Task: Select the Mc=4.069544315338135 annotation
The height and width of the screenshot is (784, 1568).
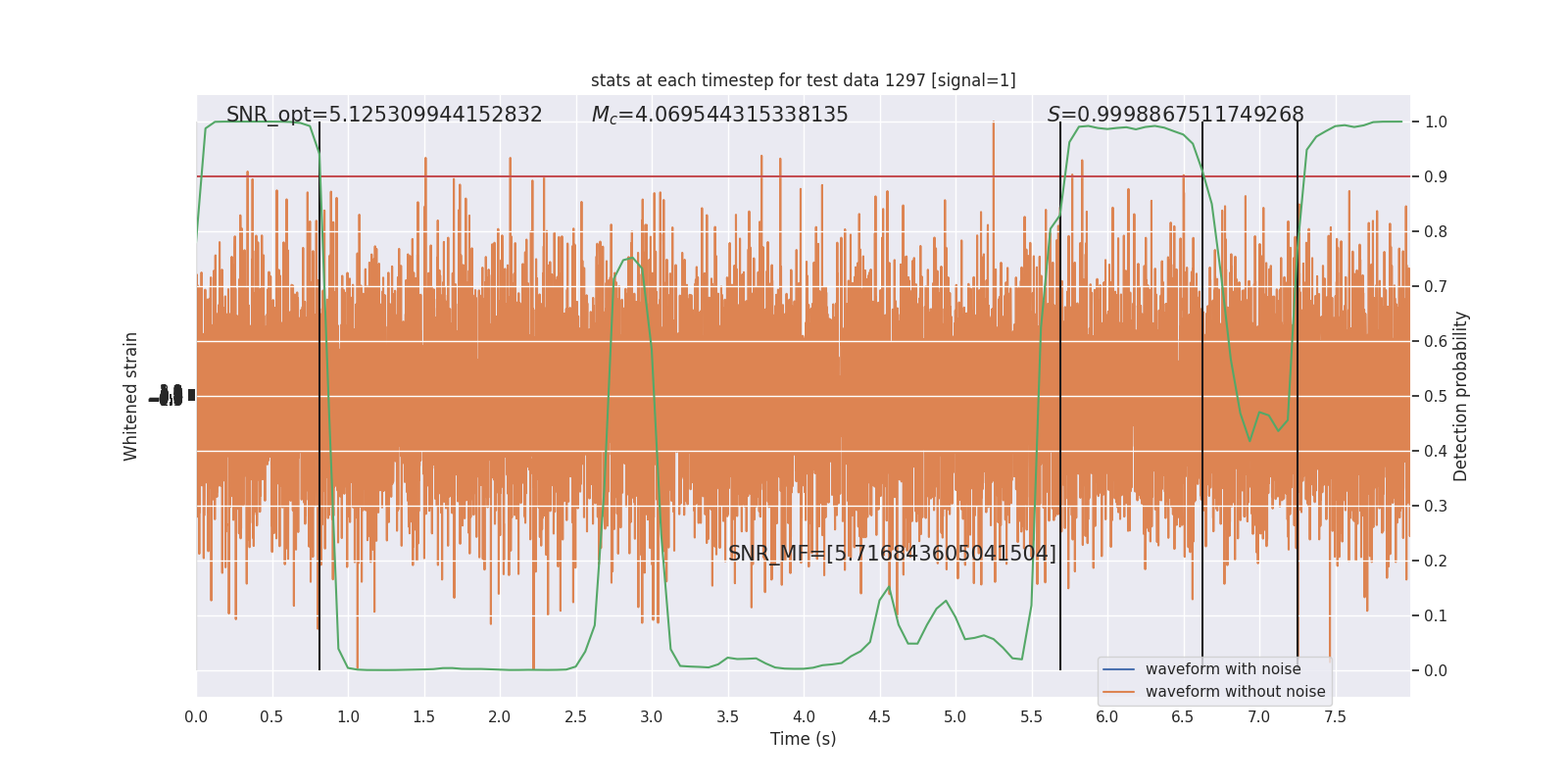Action: (x=719, y=115)
